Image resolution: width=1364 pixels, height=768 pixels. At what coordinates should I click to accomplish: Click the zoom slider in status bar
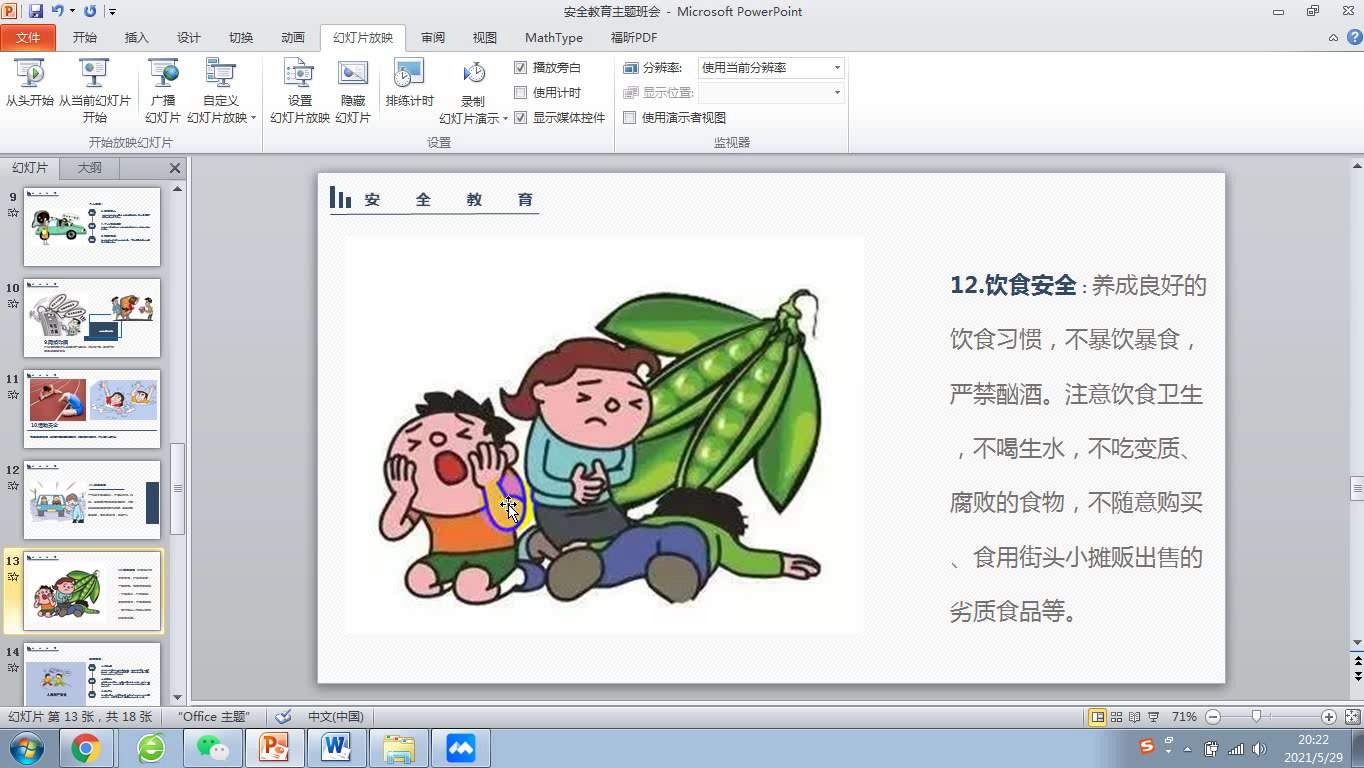tap(1256, 717)
